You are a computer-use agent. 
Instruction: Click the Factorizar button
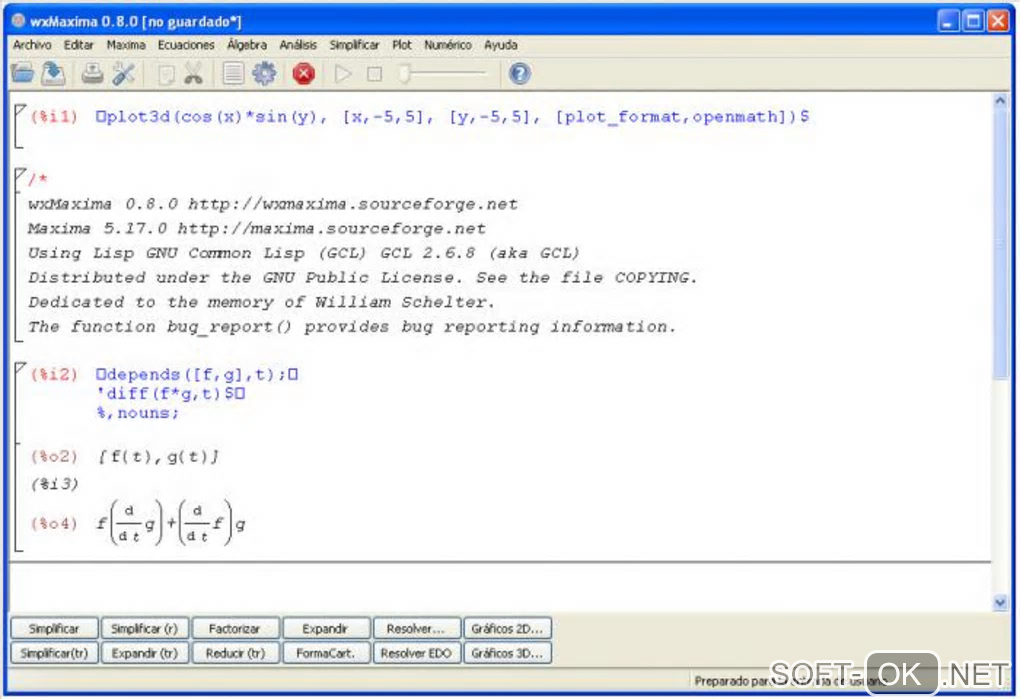(x=235, y=629)
